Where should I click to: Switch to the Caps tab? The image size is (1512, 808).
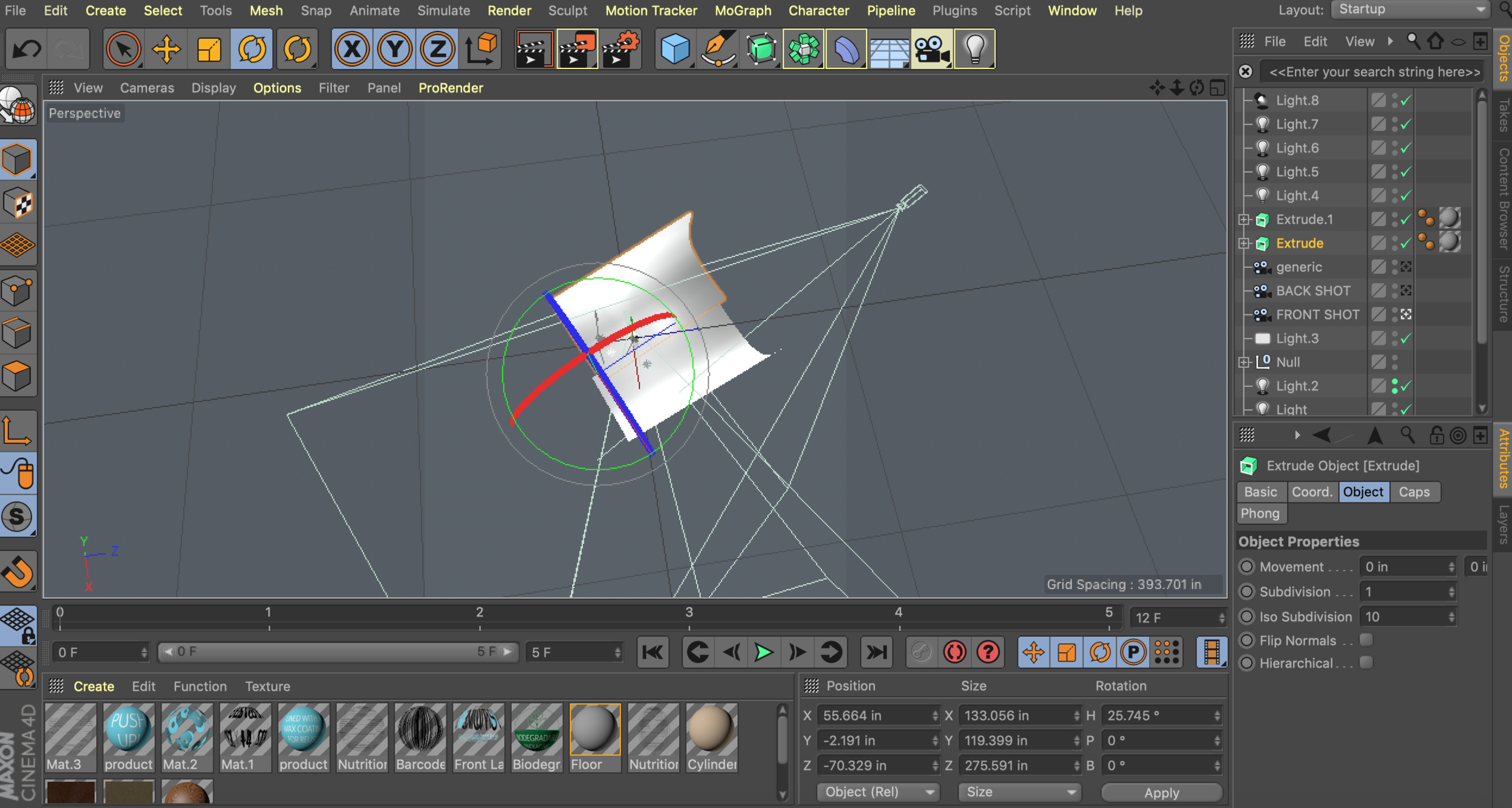click(x=1414, y=492)
